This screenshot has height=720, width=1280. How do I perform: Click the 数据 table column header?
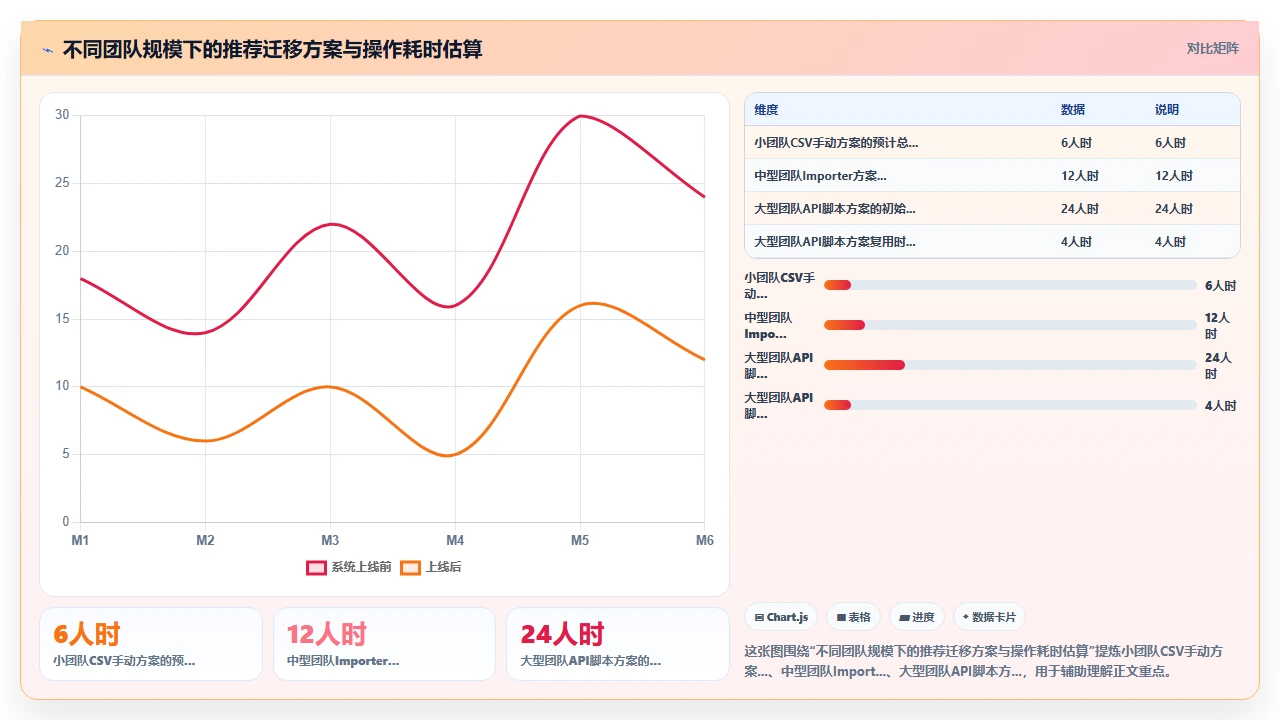[x=1073, y=110]
